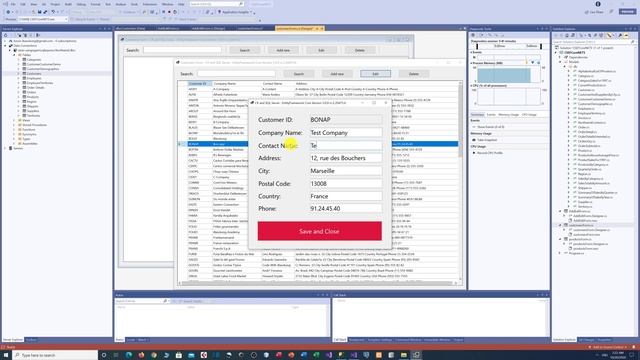This screenshot has height=360, width=640.
Task: Switch to the customersForm.cs code tab
Action: tap(251, 28)
